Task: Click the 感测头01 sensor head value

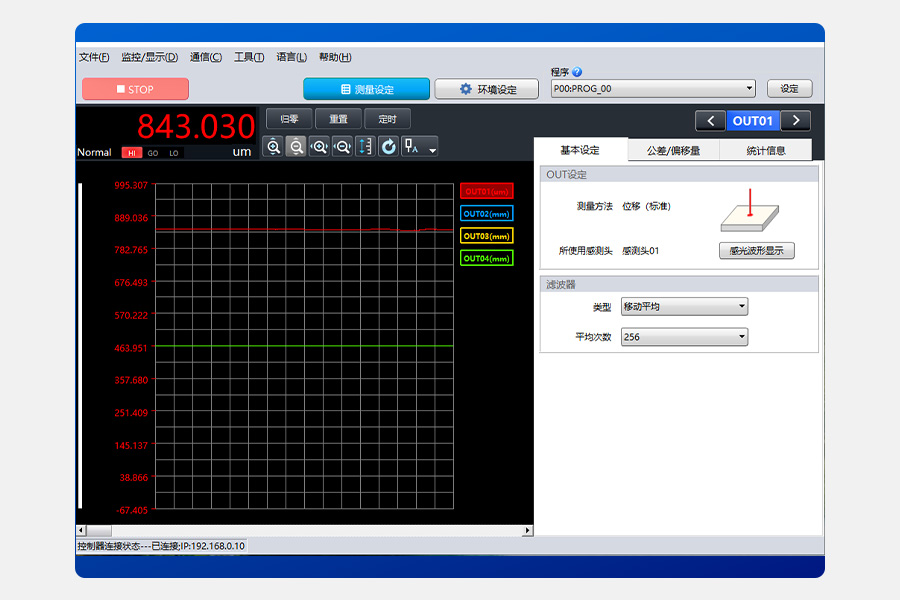Action: tap(641, 250)
